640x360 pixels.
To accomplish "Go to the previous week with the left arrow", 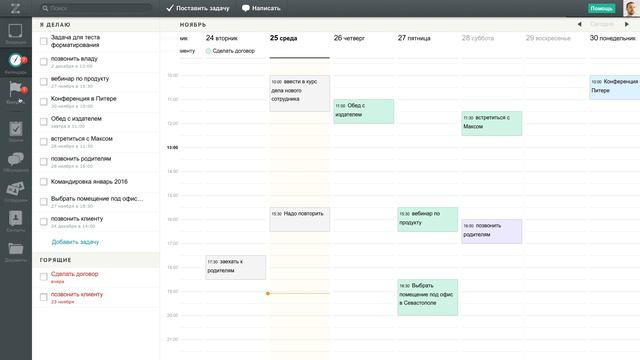I will [x=579, y=24].
